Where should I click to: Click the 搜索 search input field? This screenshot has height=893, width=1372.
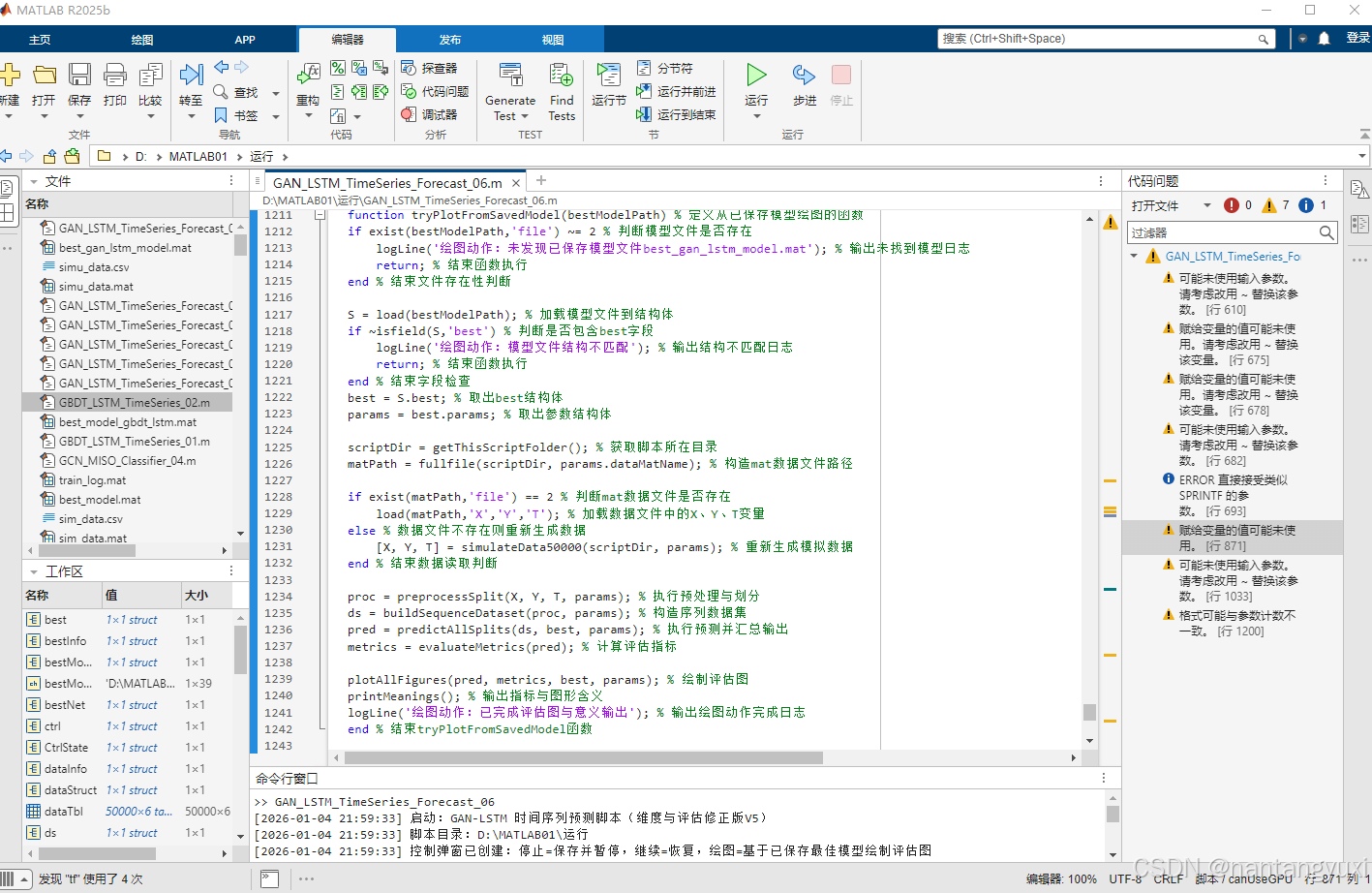pos(1107,39)
